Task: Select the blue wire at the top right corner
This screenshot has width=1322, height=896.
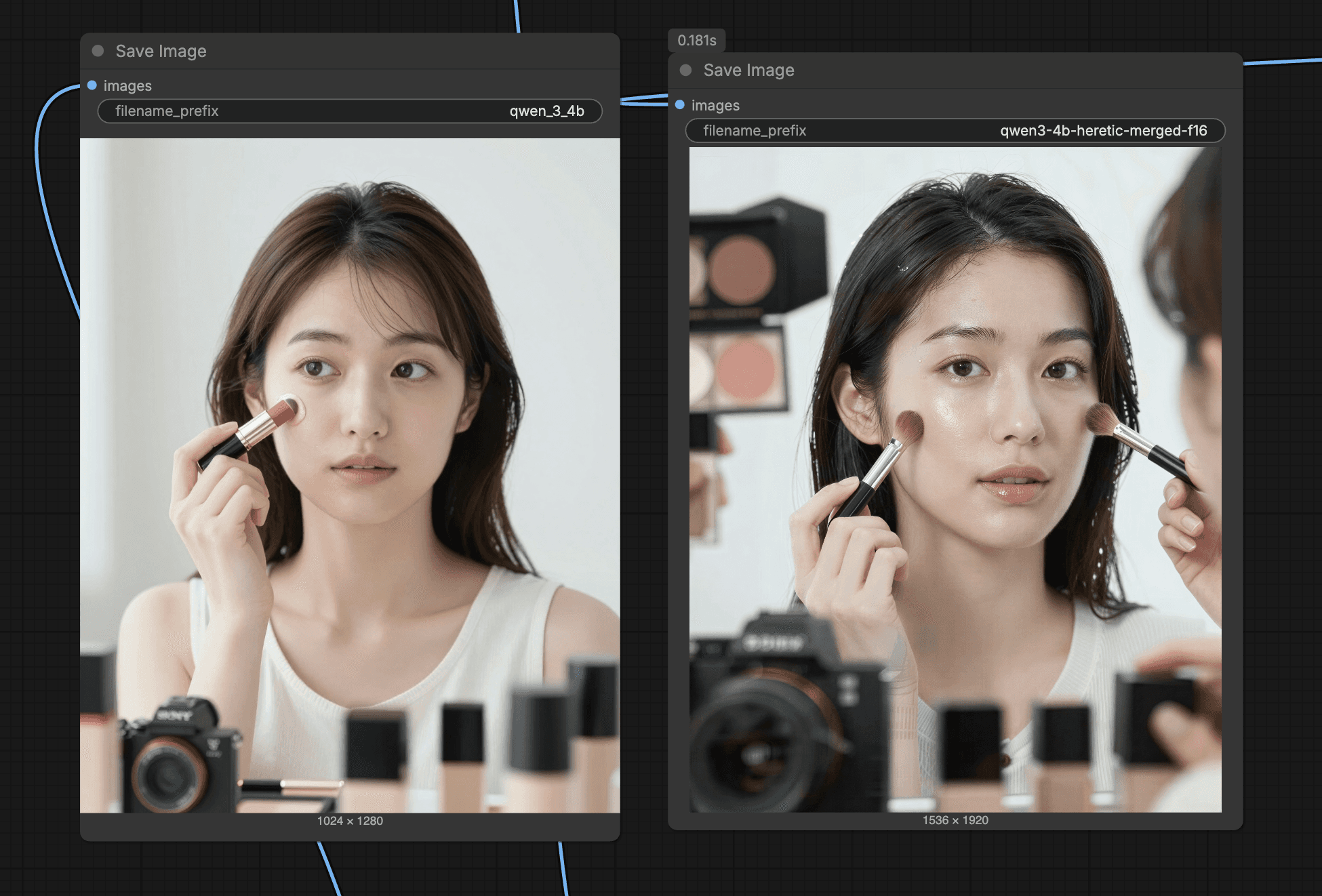Action: 1281,61
